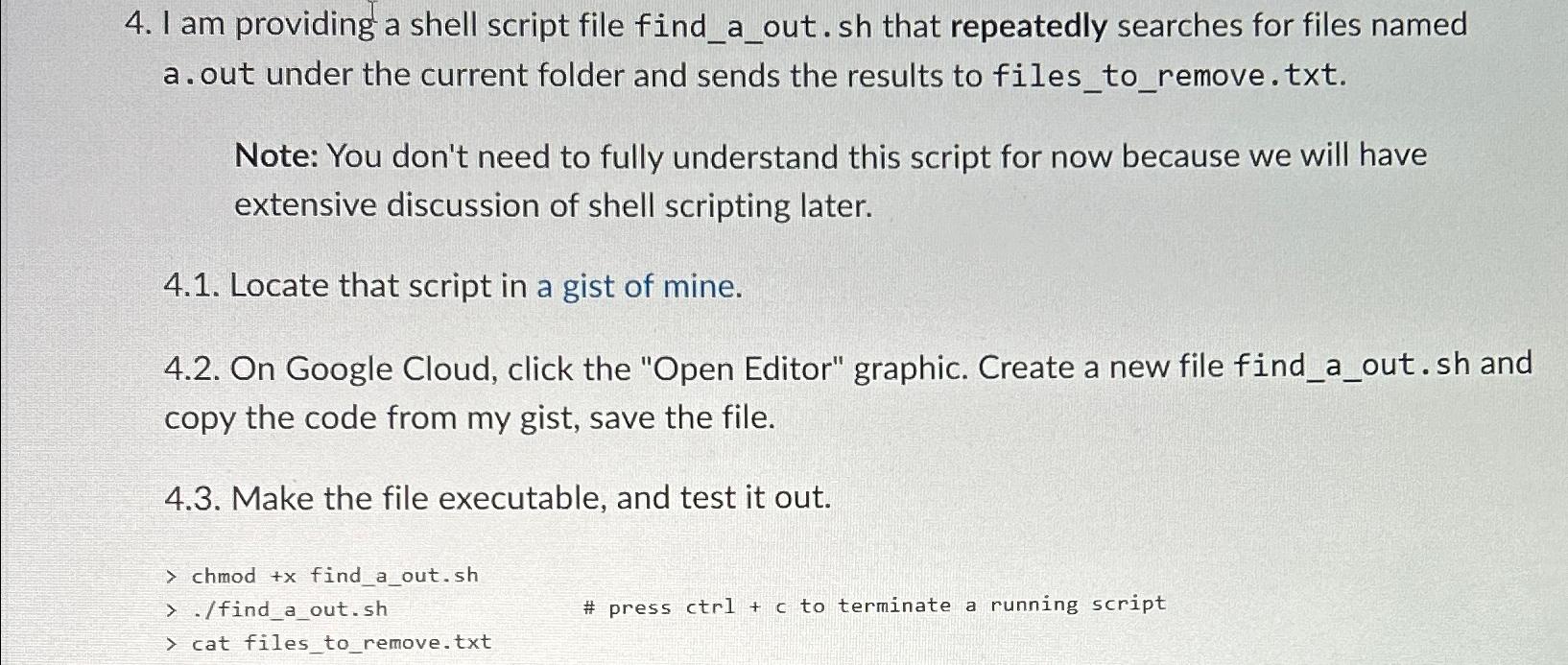The image size is (1568, 665).
Task: Click the bold 'Note:' label
Action: tap(276, 155)
